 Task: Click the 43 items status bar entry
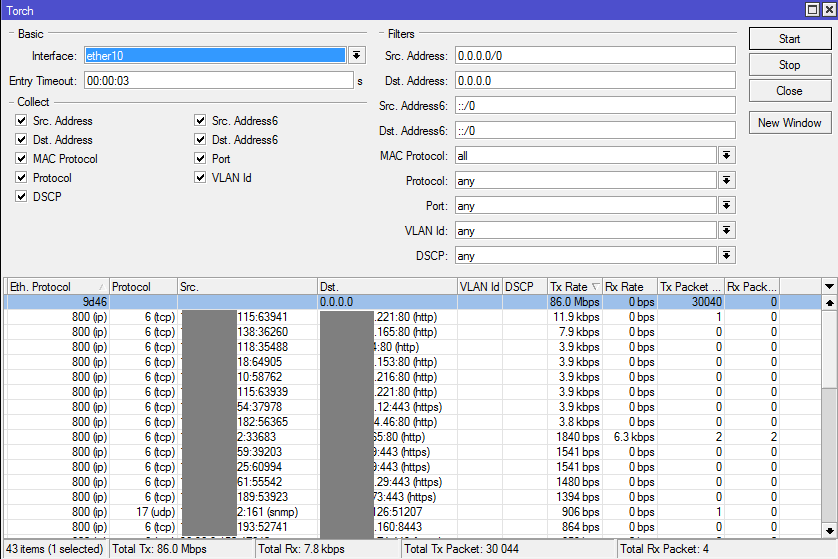pyautogui.click(x=55, y=549)
